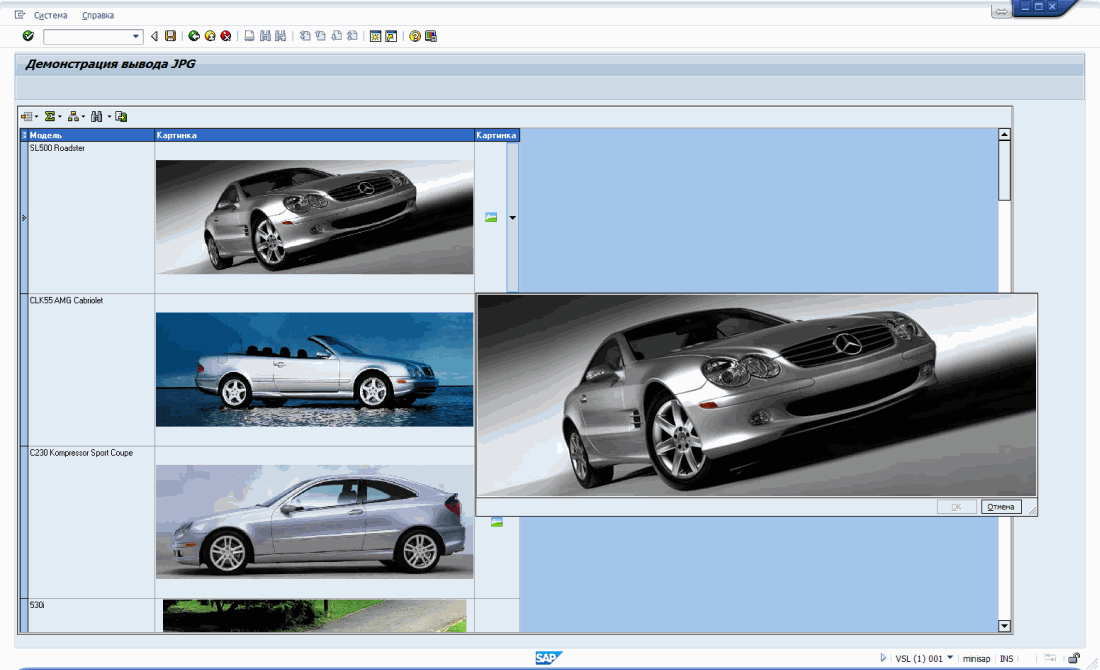Click the INS mode indicator in status bar
The height and width of the screenshot is (670, 1100).
(1006, 659)
